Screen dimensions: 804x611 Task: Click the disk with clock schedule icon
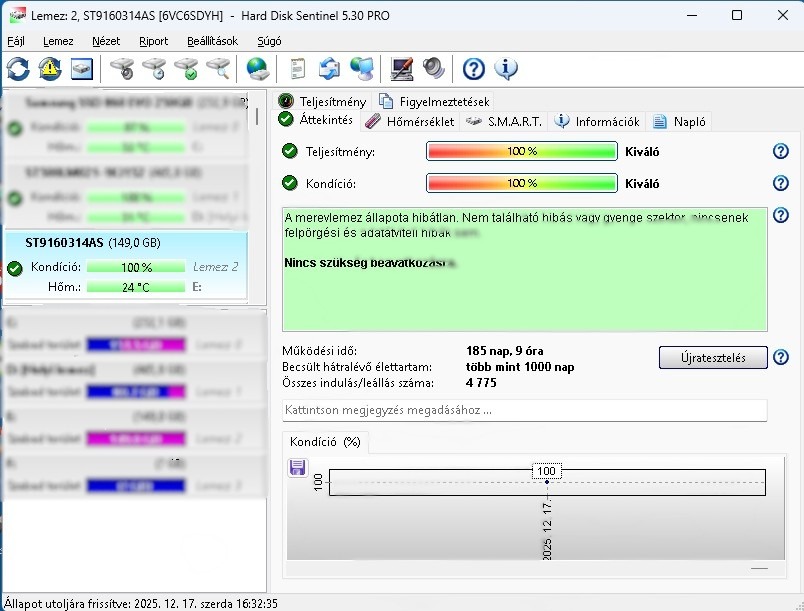[x=154, y=69]
